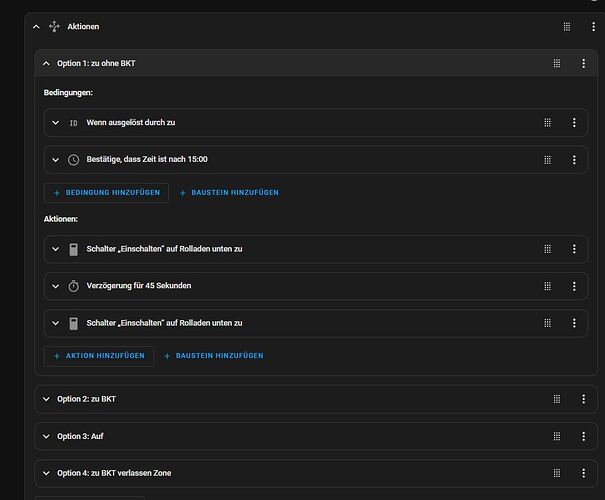Viewport: 605px width, 500px height.
Task: Open menu of Verzögerung 45 Sekunden
Action: click(x=574, y=286)
